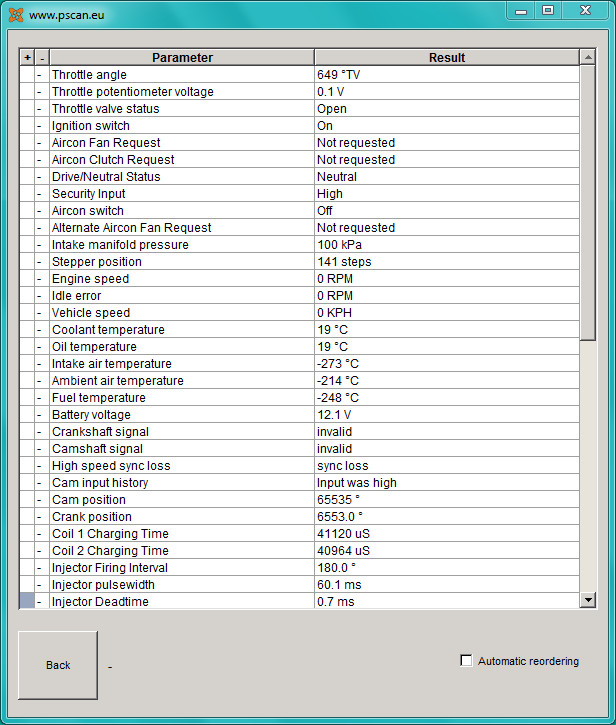The width and height of the screenshot is (616, 725).
Task: Maximize the pscan.eu window
Action: click(548, 11)
